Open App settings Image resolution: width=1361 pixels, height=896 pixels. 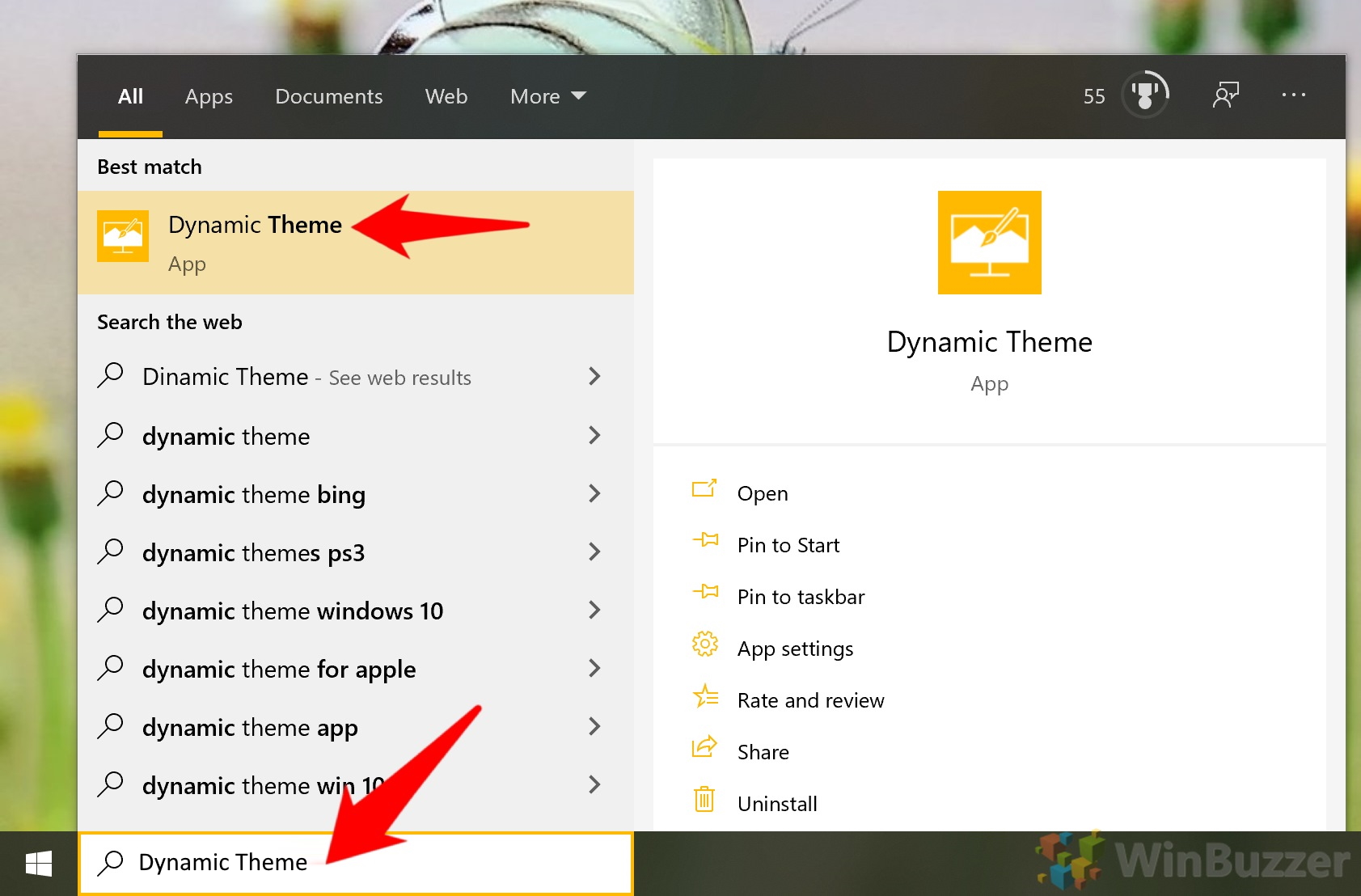point(796,649)
